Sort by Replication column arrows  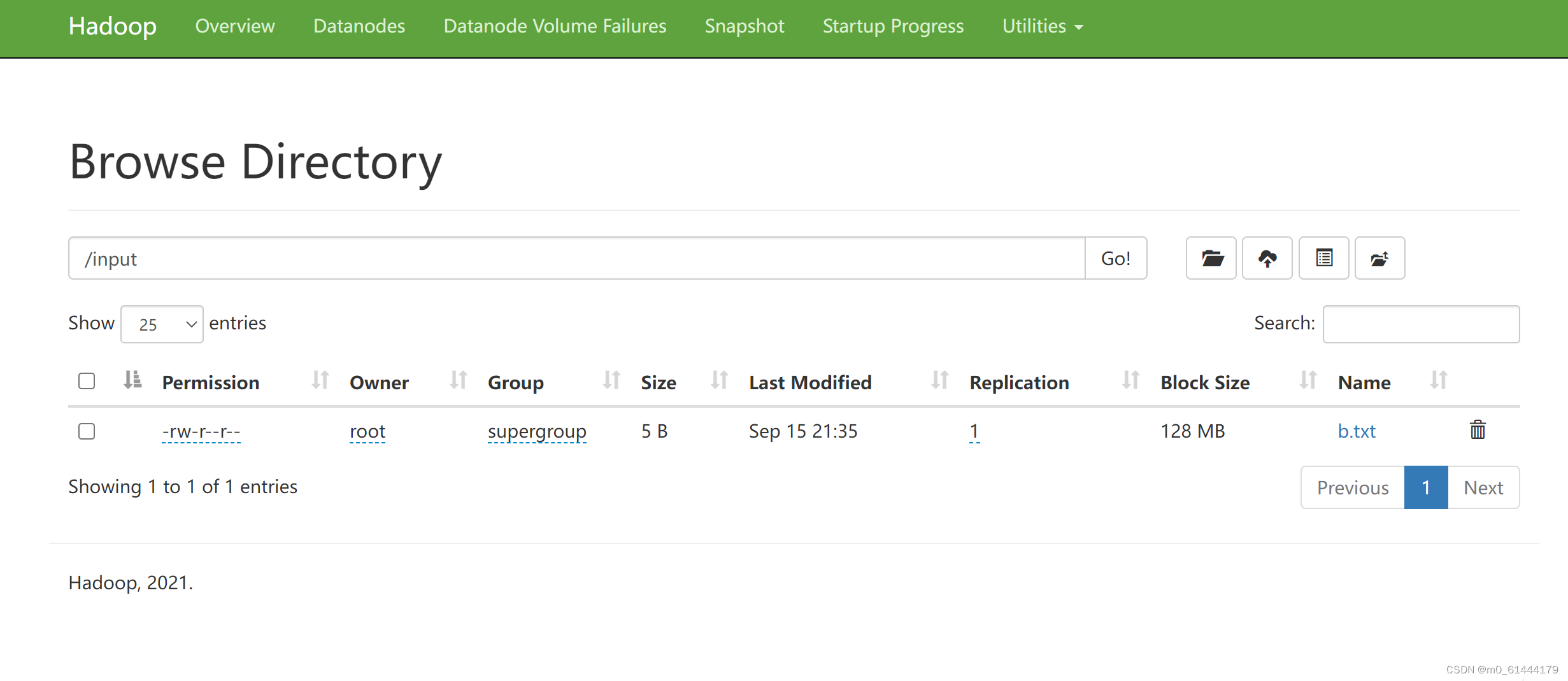(x=1131, y=380)
